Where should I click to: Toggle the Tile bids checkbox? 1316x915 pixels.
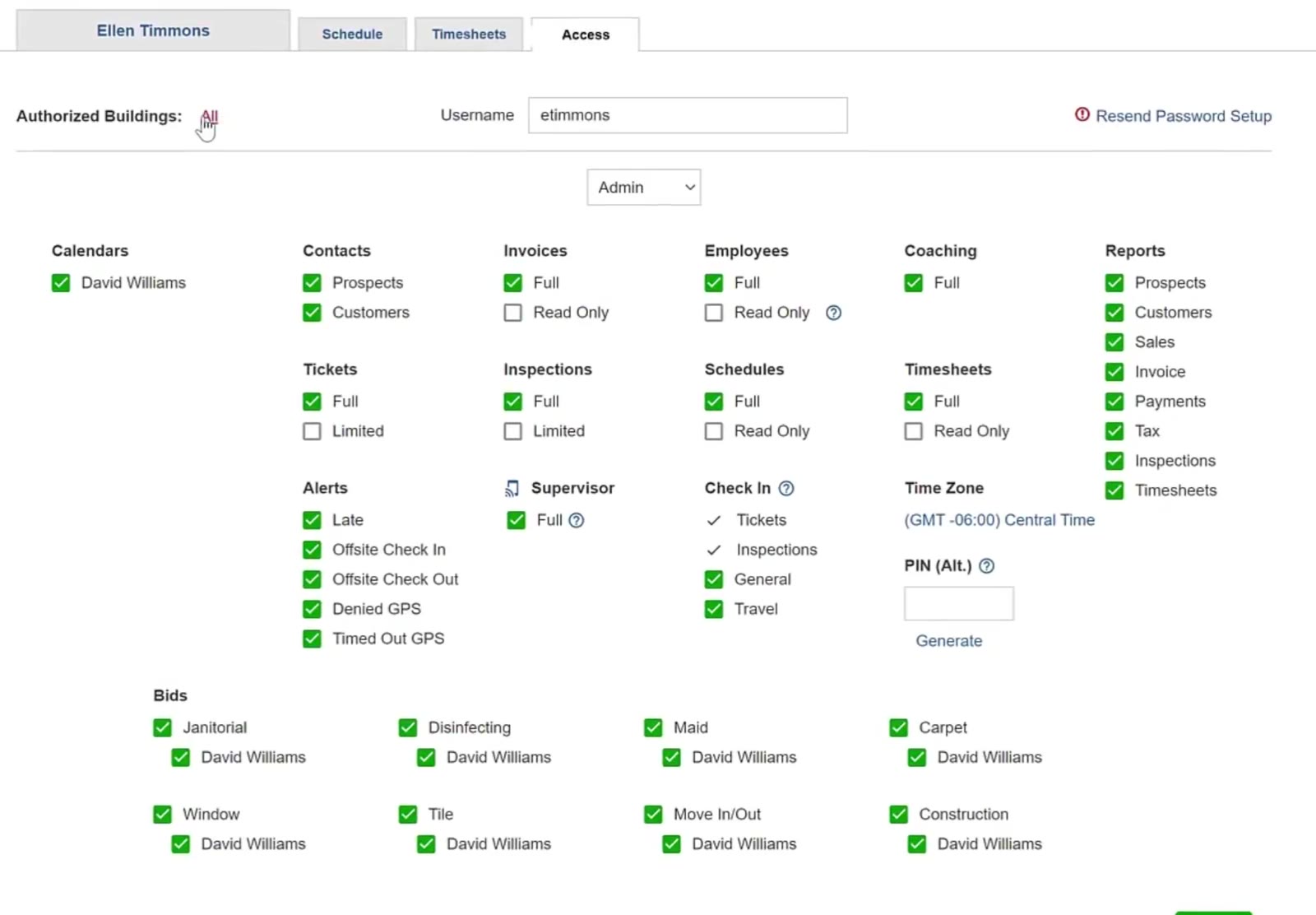[x=408, y=815]
